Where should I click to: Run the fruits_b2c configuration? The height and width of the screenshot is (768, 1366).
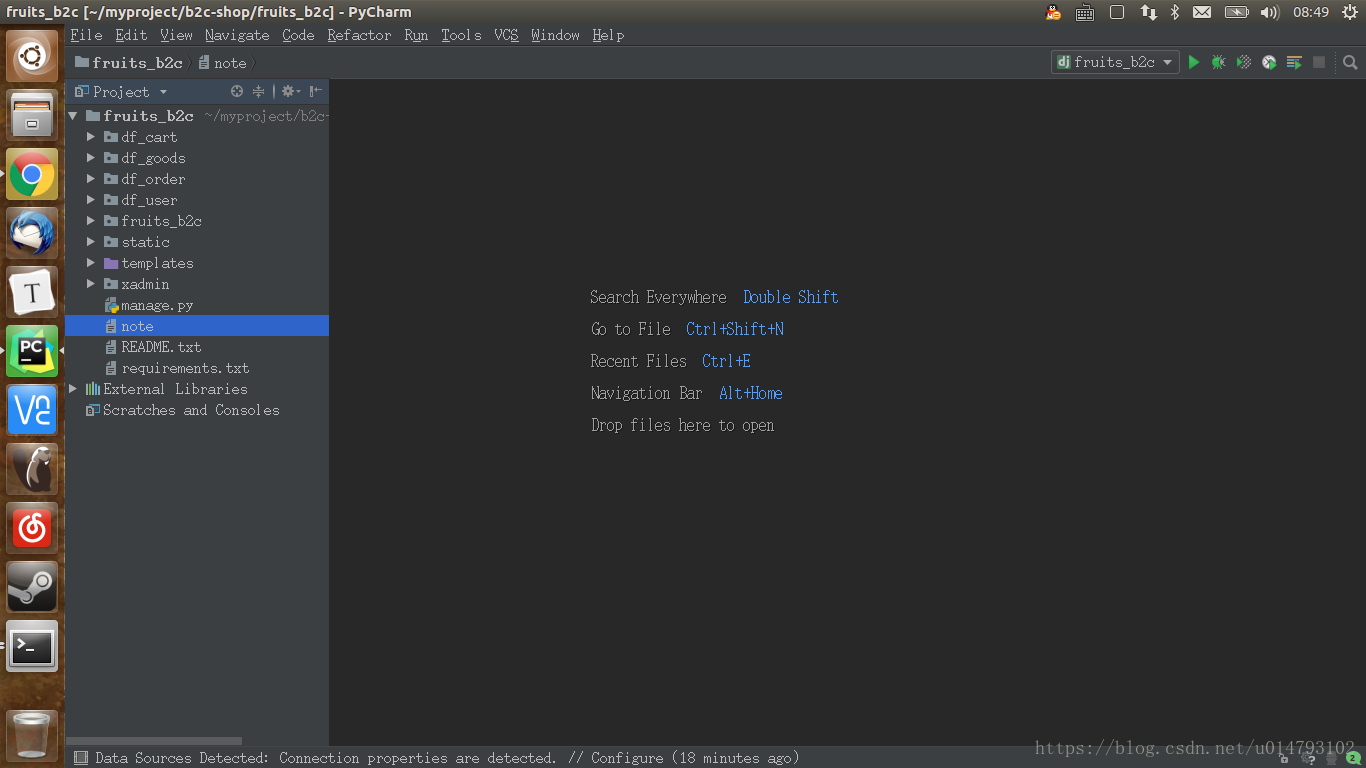tap(1193, 62)
